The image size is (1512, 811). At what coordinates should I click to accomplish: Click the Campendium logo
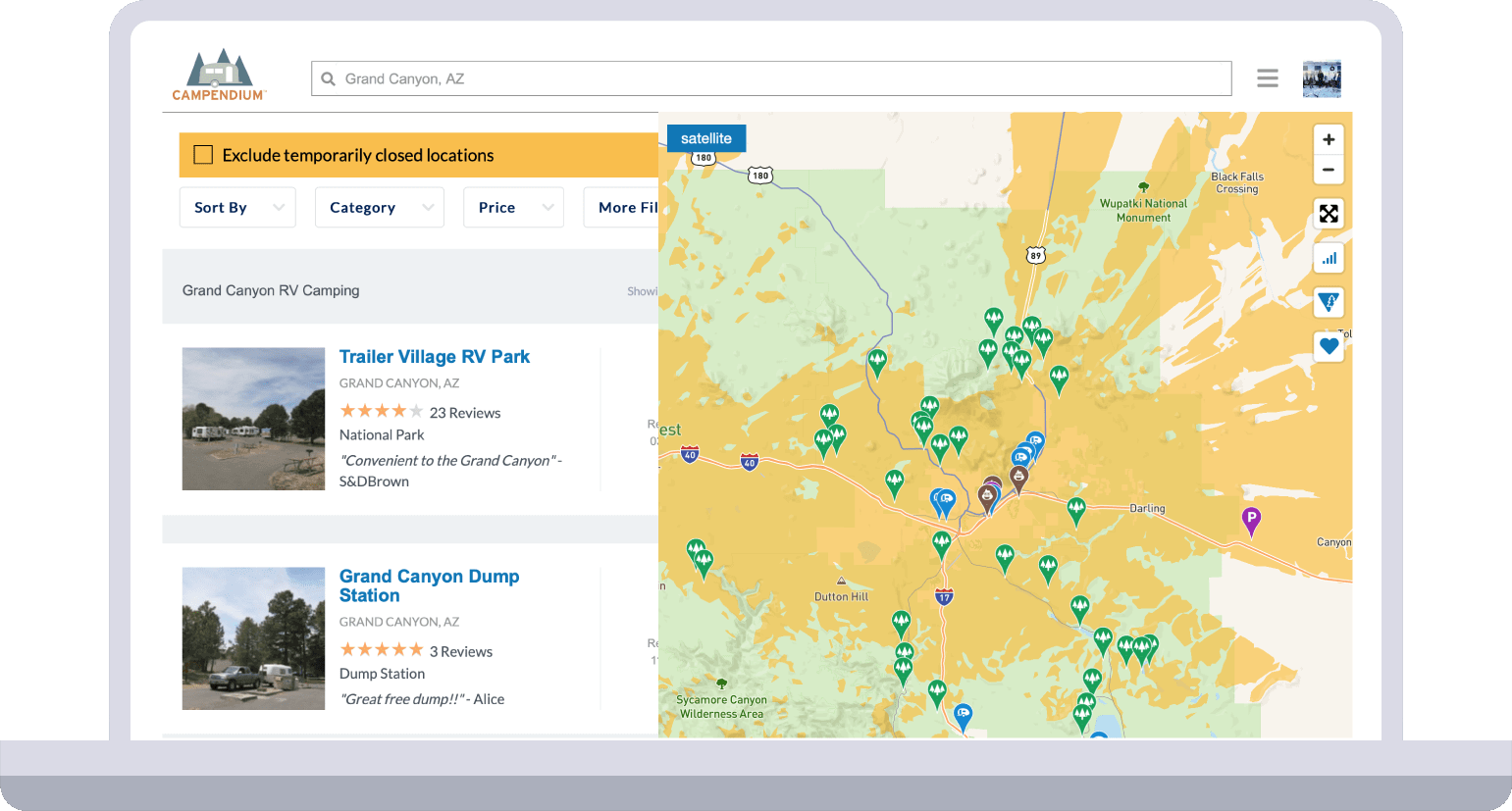(219, 75)
